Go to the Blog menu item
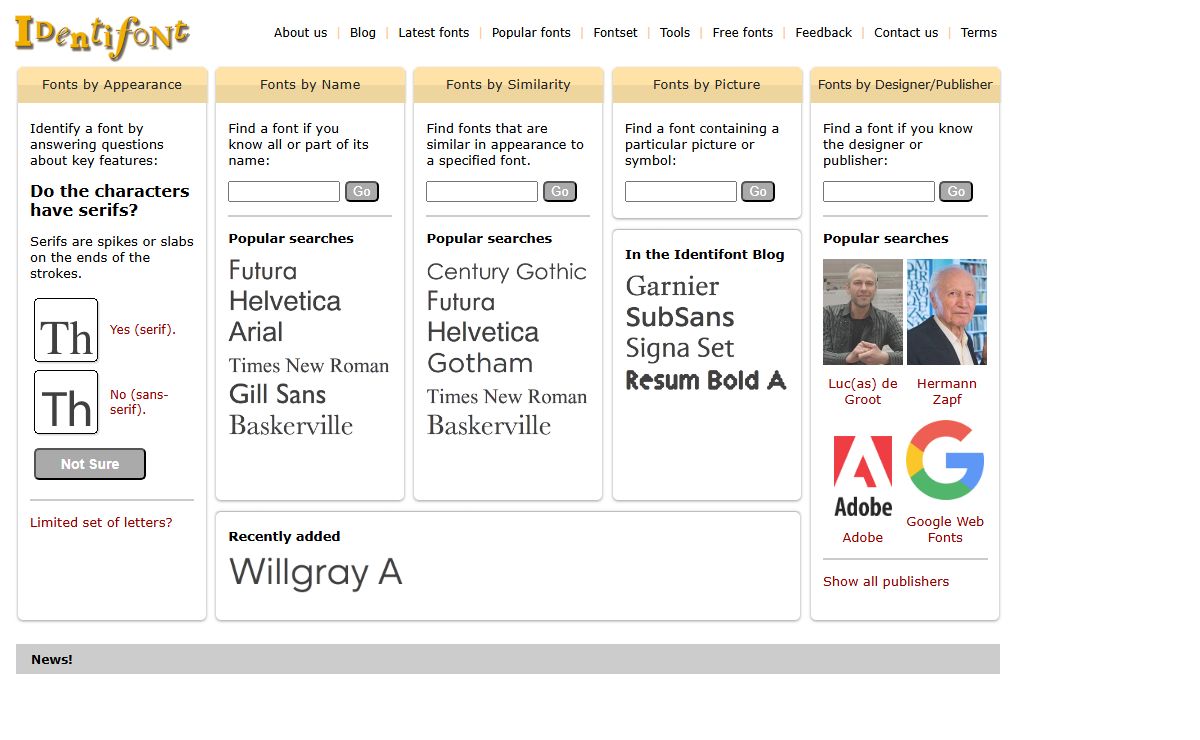Screen dimensions: 1200x740 coord(363,33)
